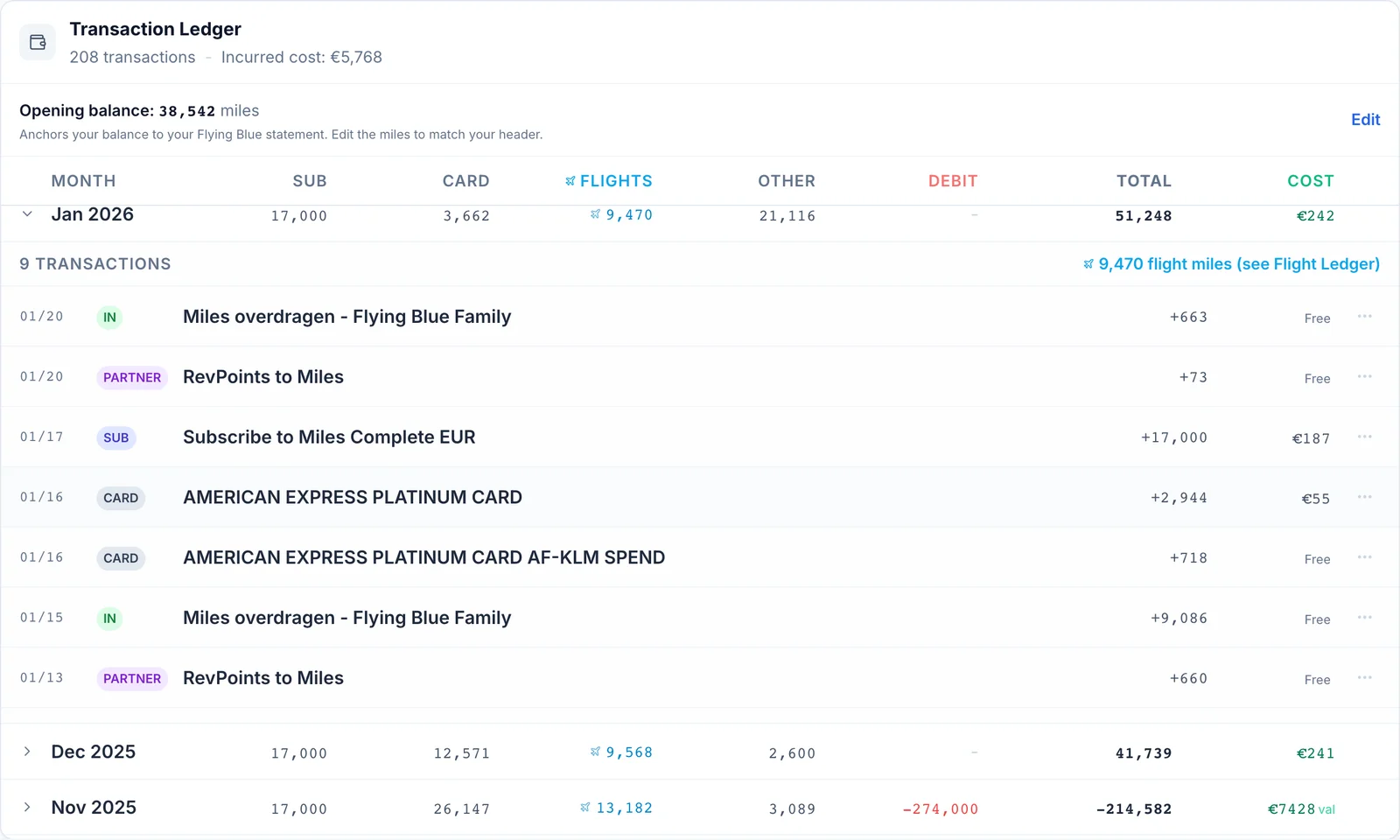Open the more options for the +2,944 AMEX row

coord(1364,497)
